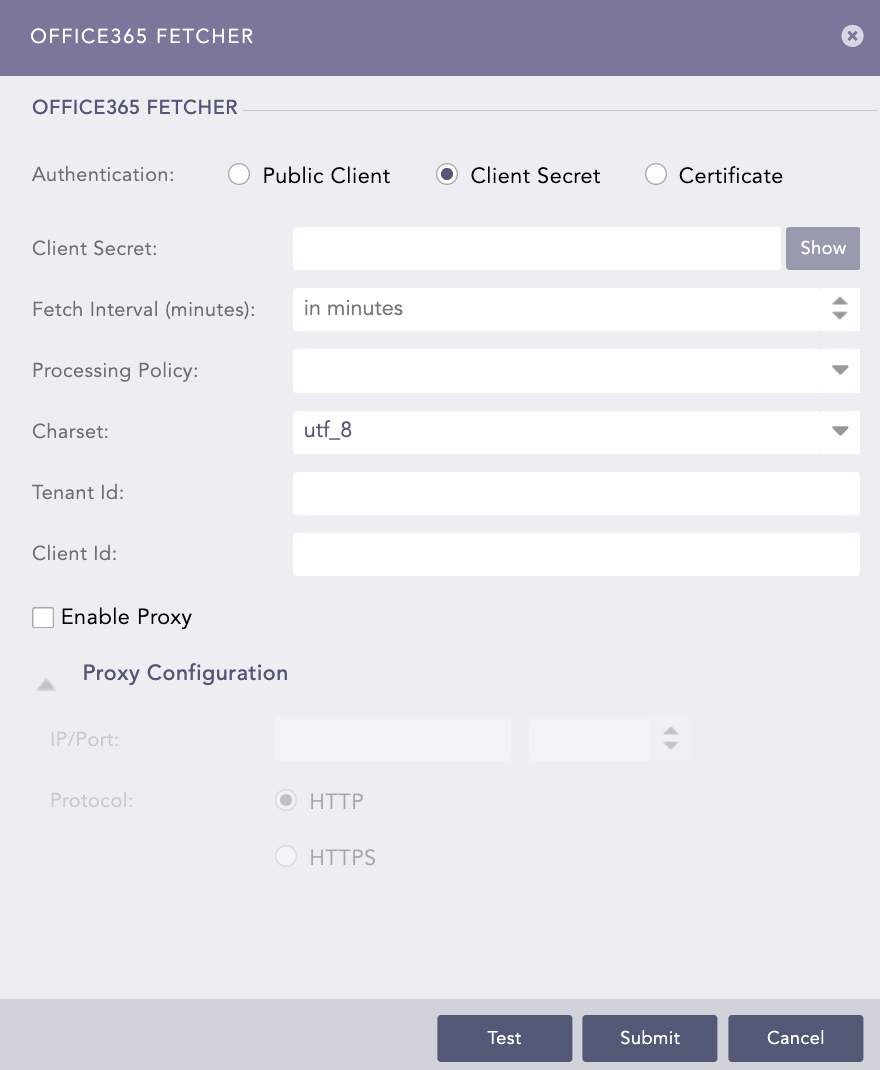The height and width of the screenshot is (1070, 880).
Task: Choose Certificate authentication radio button
Action: click(x=656, y=175)
